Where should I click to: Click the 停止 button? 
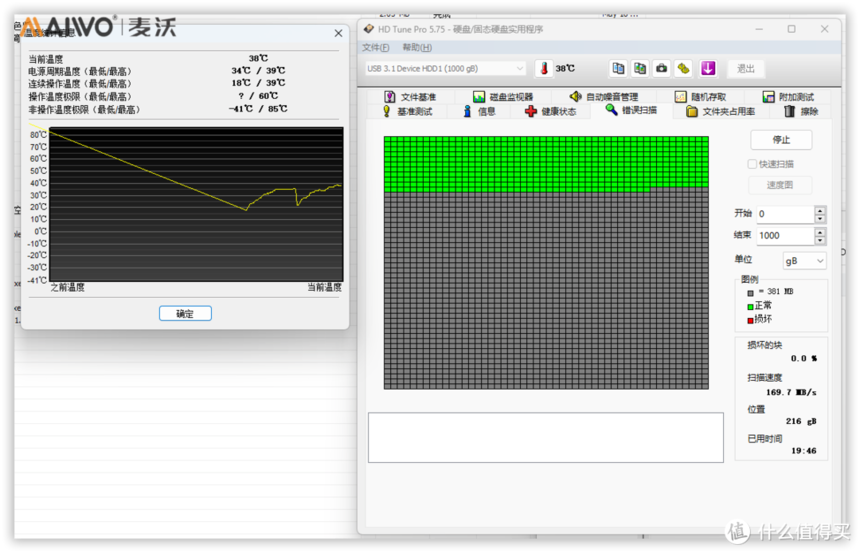[x=781, y=140]
